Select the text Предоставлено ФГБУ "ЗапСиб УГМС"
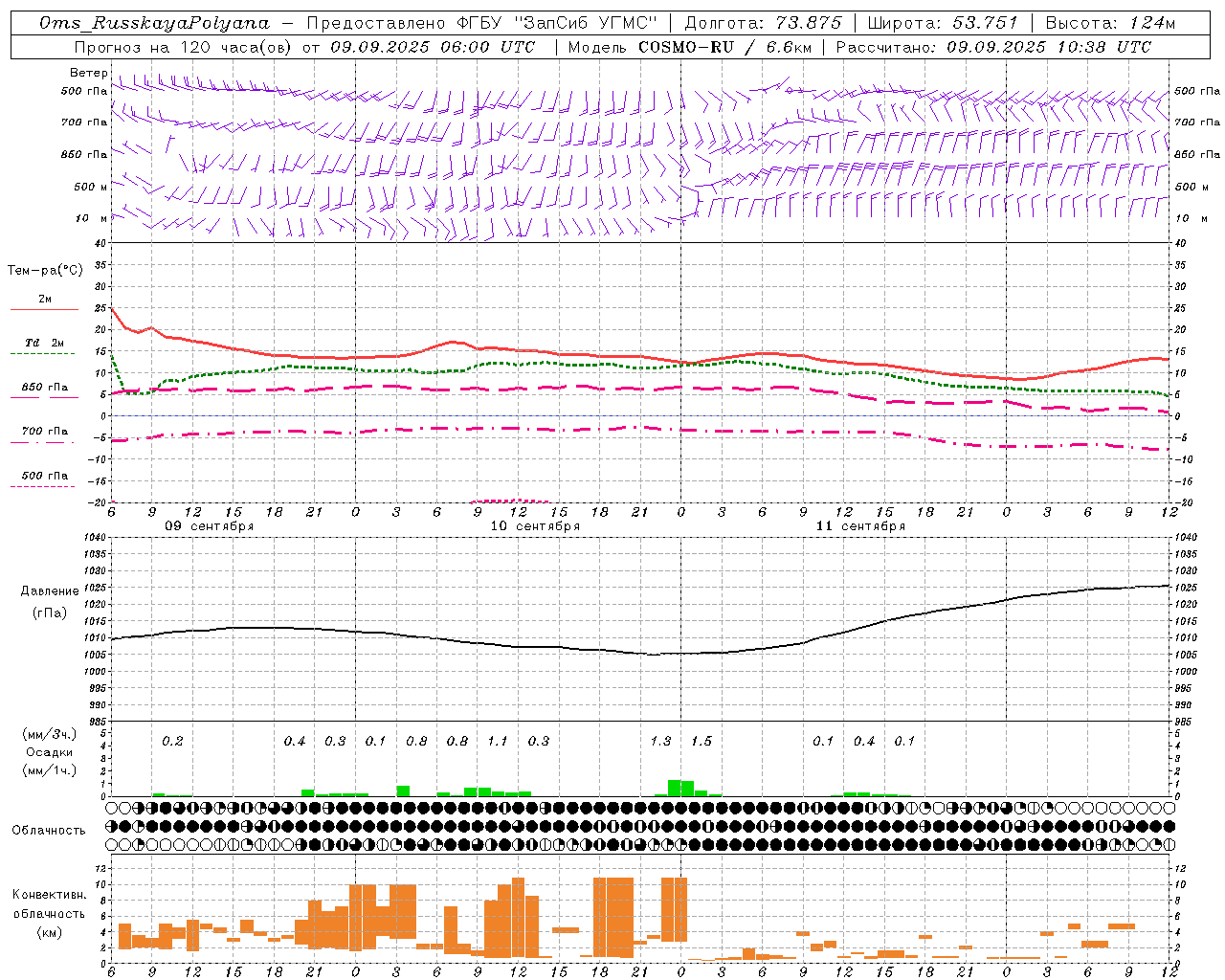 coord(482,23)
